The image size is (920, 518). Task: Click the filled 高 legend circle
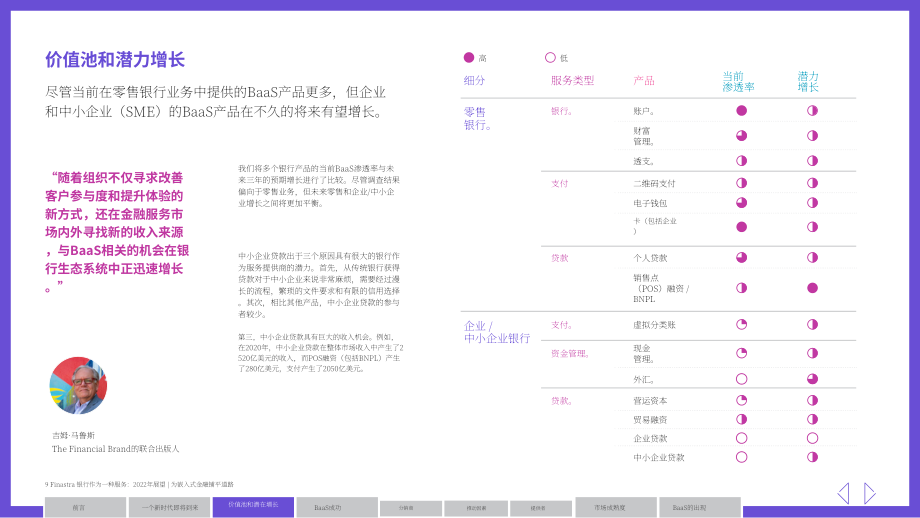point(469,57)
